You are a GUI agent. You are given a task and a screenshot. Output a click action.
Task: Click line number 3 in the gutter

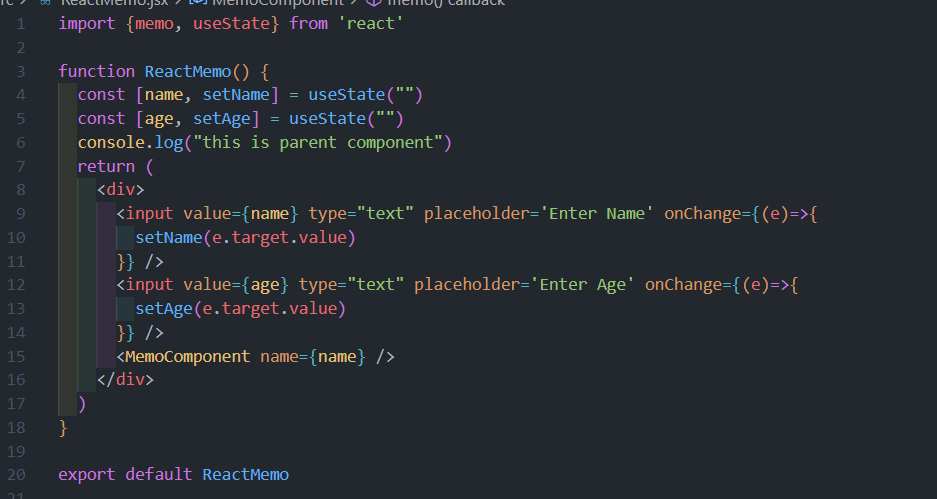[20, 71]
